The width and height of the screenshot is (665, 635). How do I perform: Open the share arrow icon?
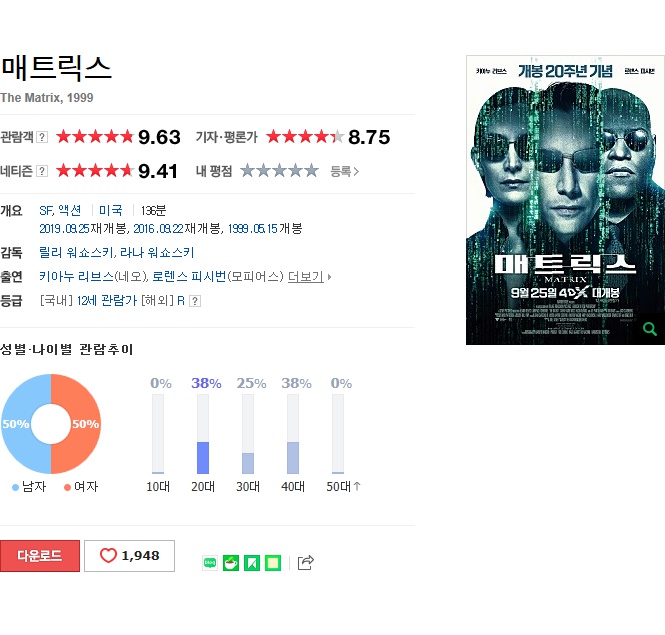pyautogui.click(x=305, y=562)
